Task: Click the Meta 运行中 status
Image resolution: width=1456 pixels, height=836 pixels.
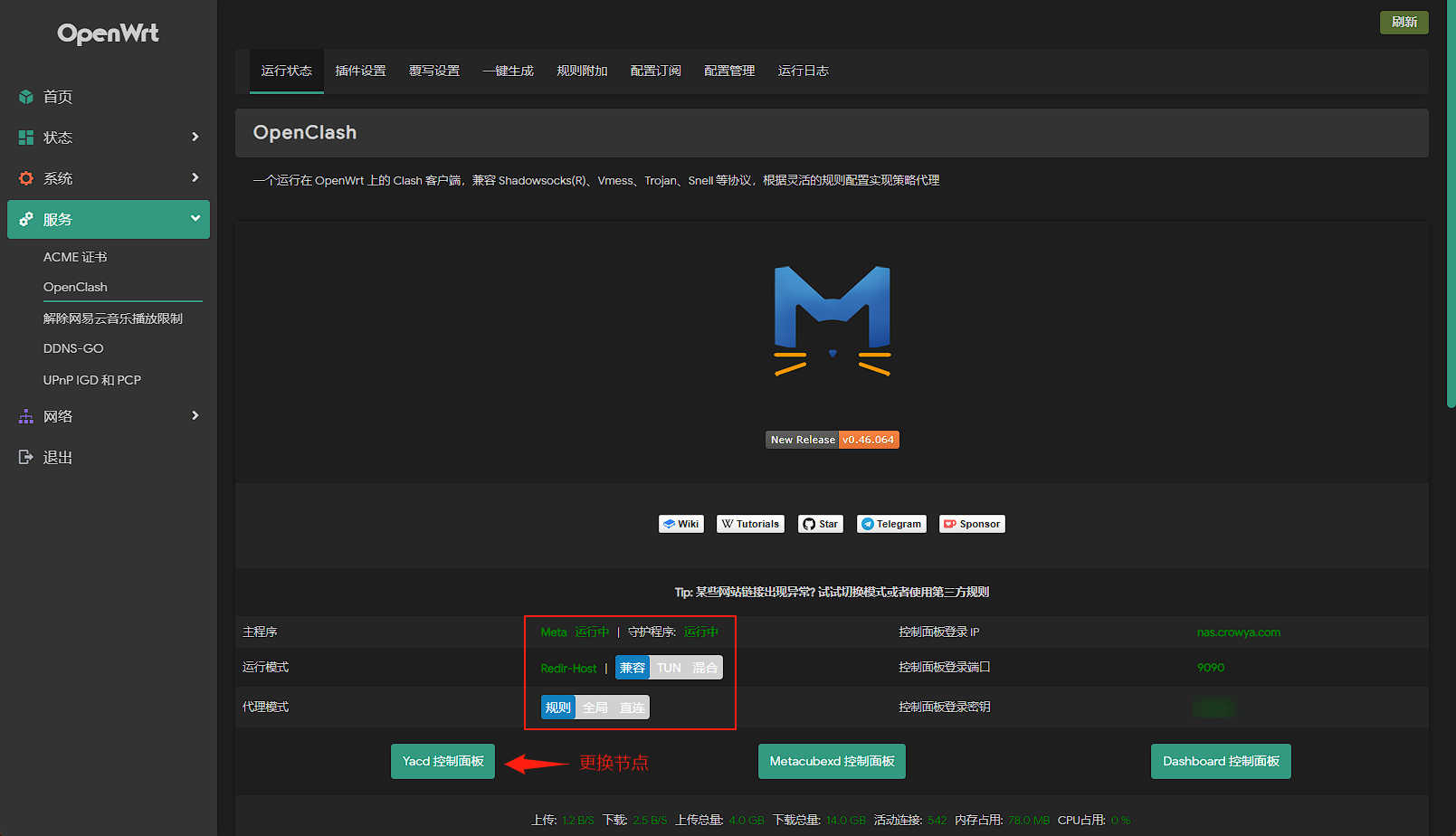Action: 575,632
